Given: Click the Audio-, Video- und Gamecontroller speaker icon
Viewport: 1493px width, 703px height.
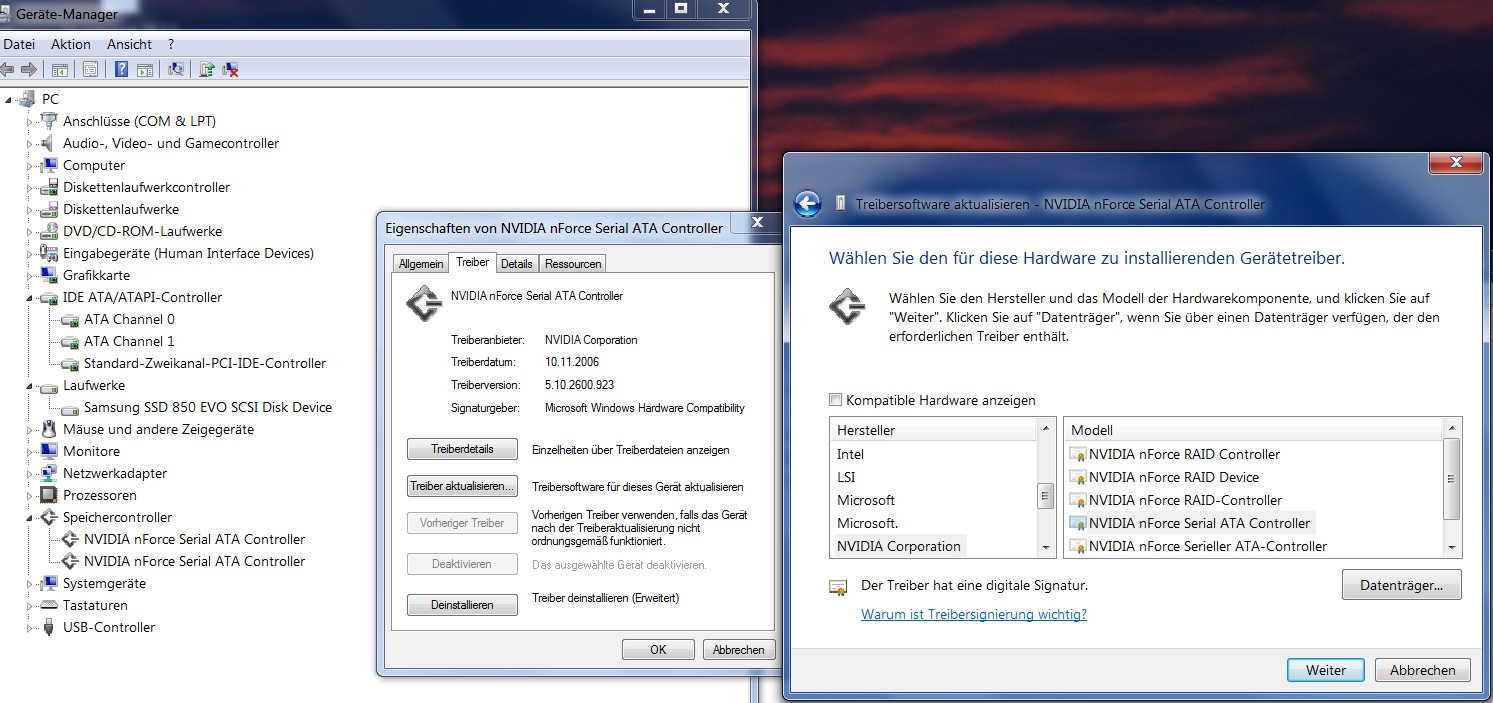Looking at the screenshot, I should pyautogui.click(x=48, y=143).
